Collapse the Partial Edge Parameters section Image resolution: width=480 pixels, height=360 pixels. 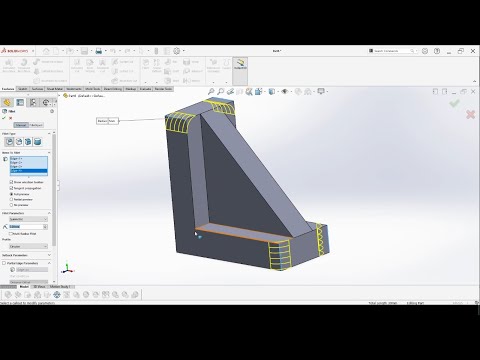49,263
